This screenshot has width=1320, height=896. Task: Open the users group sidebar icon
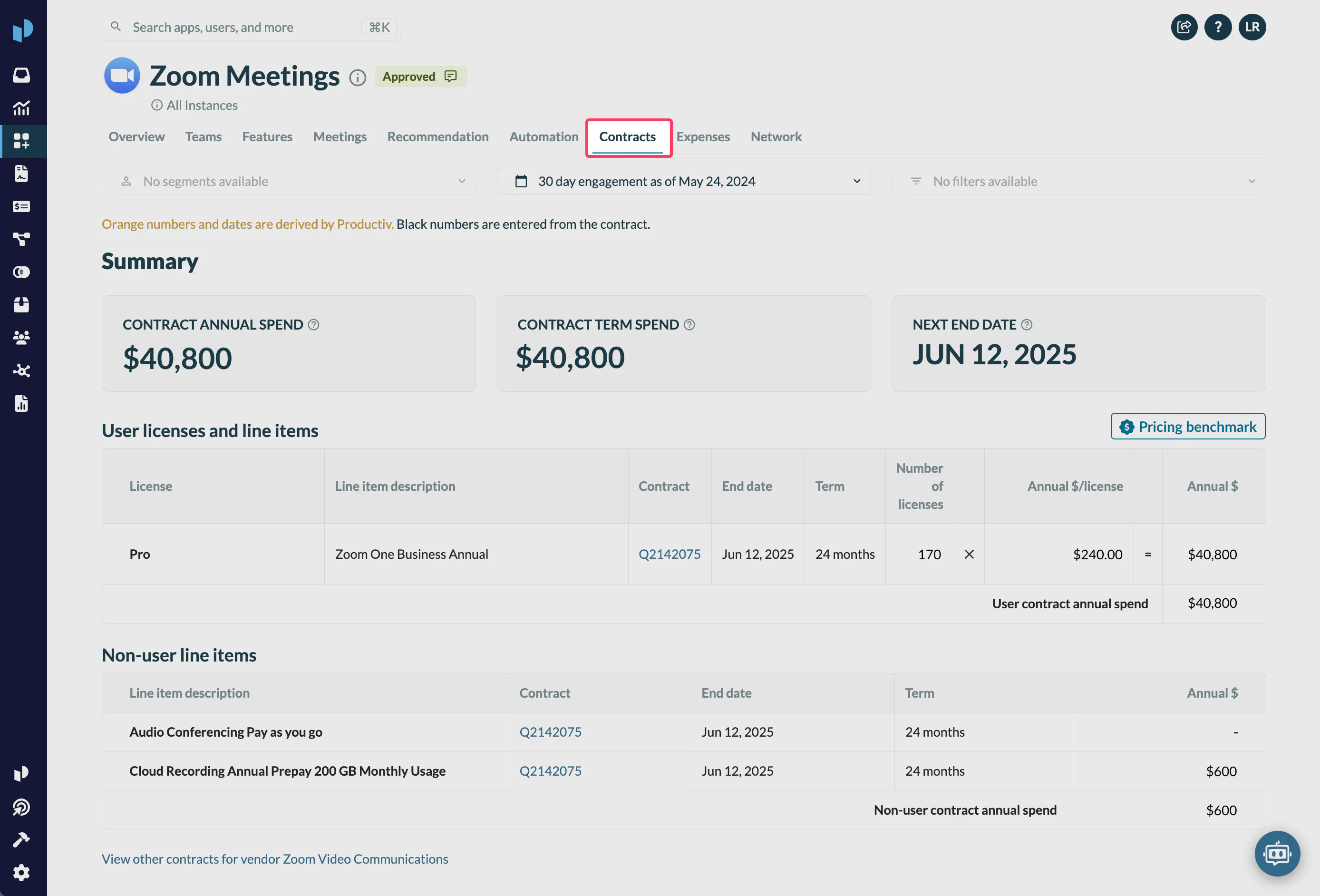click(21, 338)
